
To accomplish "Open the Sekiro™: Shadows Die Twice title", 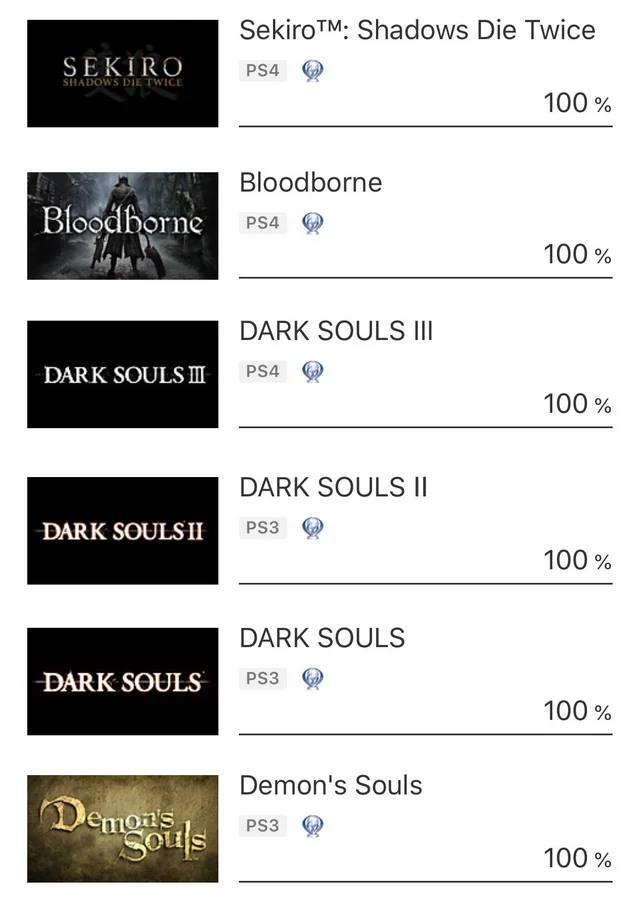I will click(417, 30).
